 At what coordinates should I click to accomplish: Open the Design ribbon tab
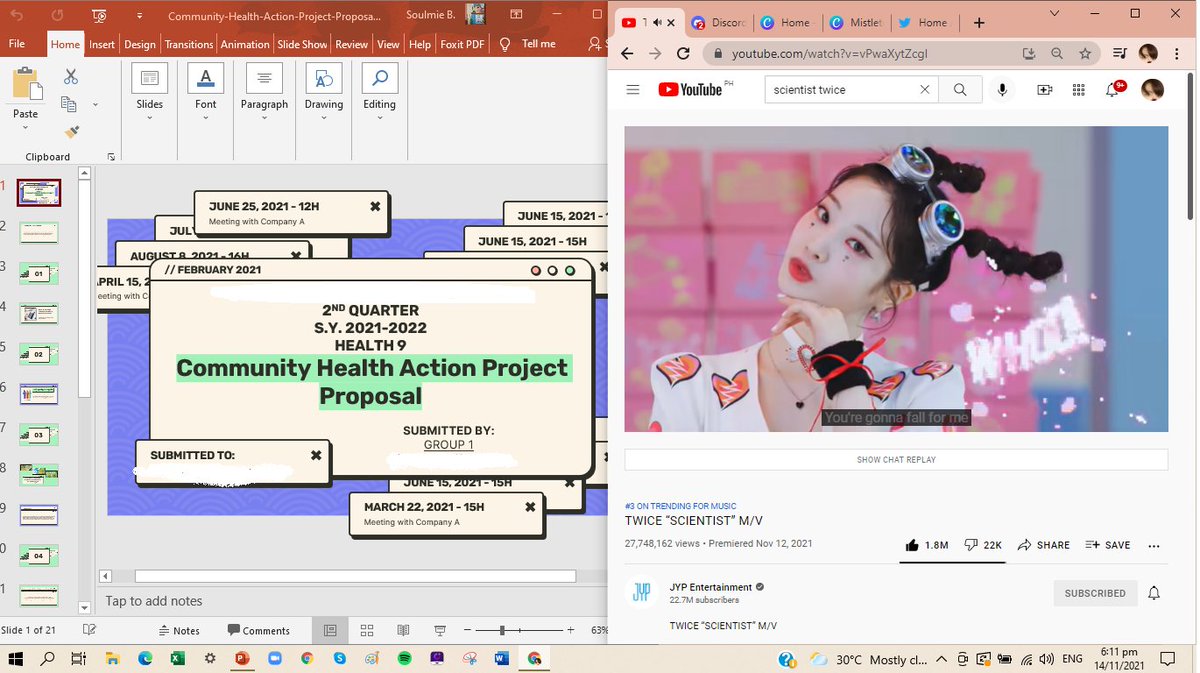point(140,44)
